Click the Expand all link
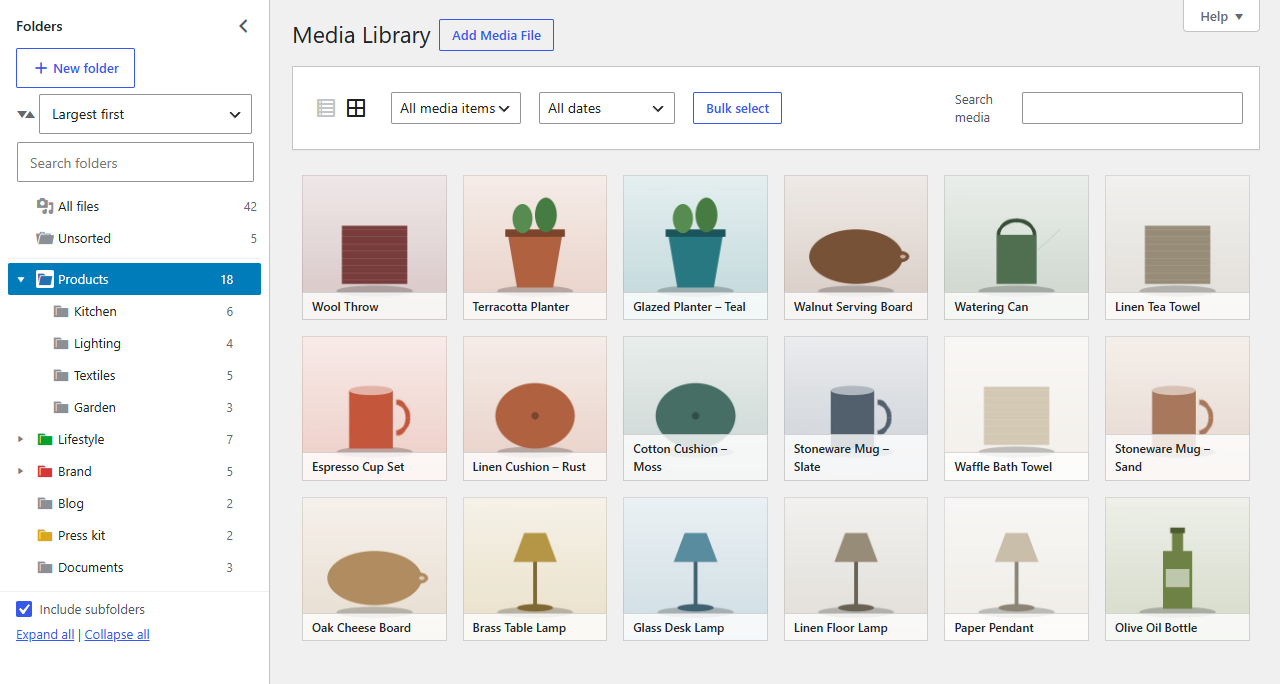This screenshot has height=684, width=1280. click(45, 634)
